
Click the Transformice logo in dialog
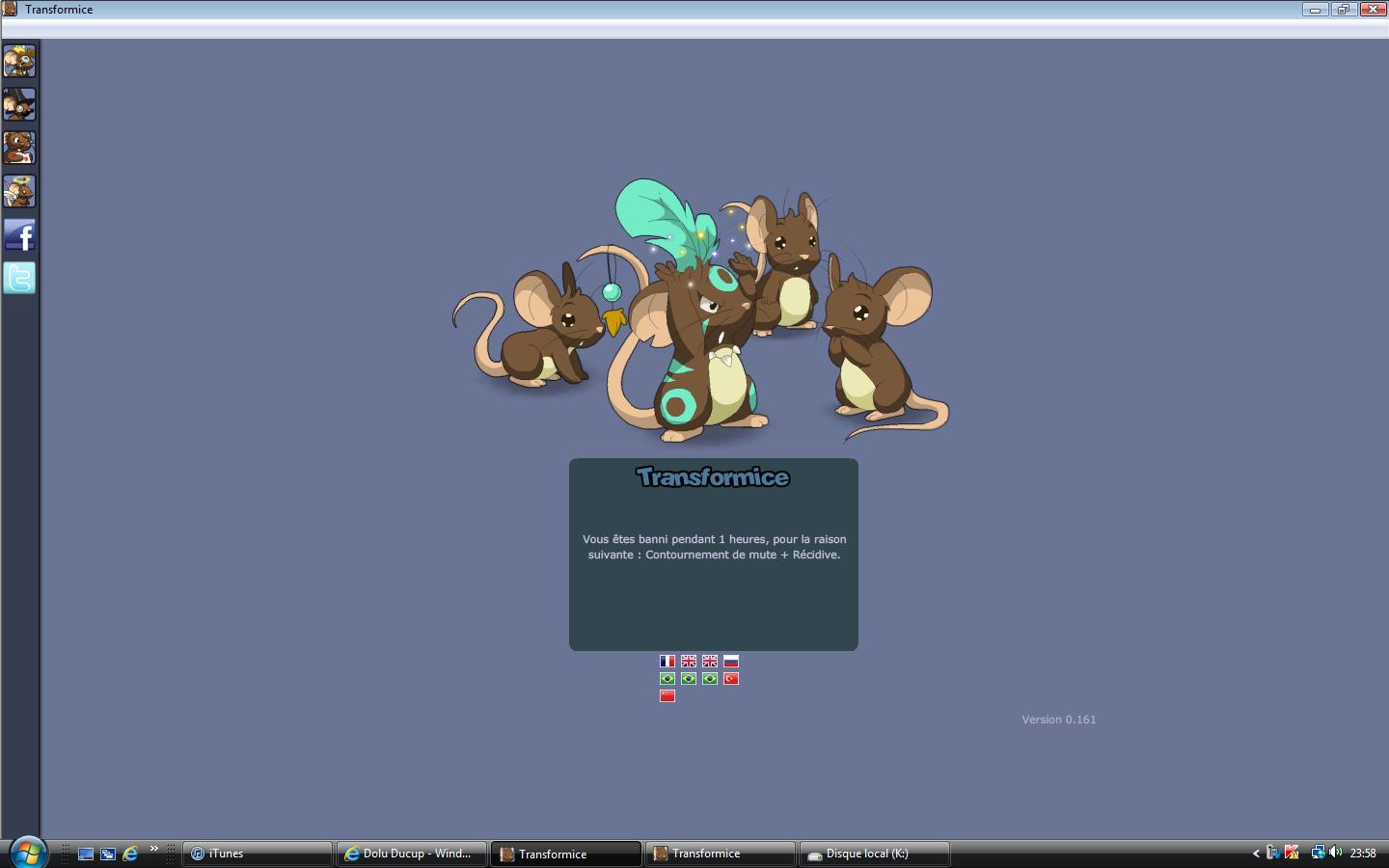713,477
